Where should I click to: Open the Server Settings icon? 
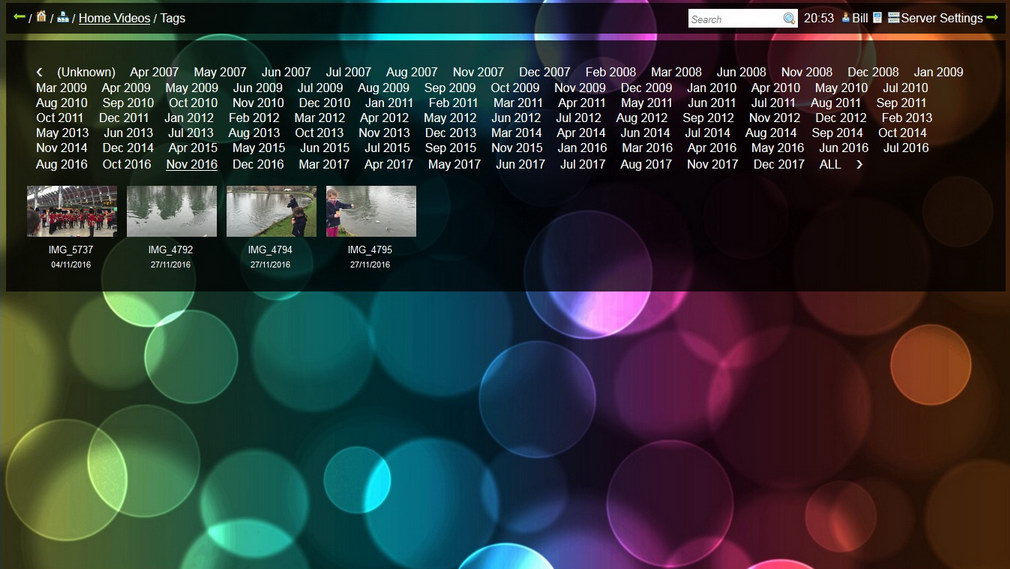click(893, 18)
